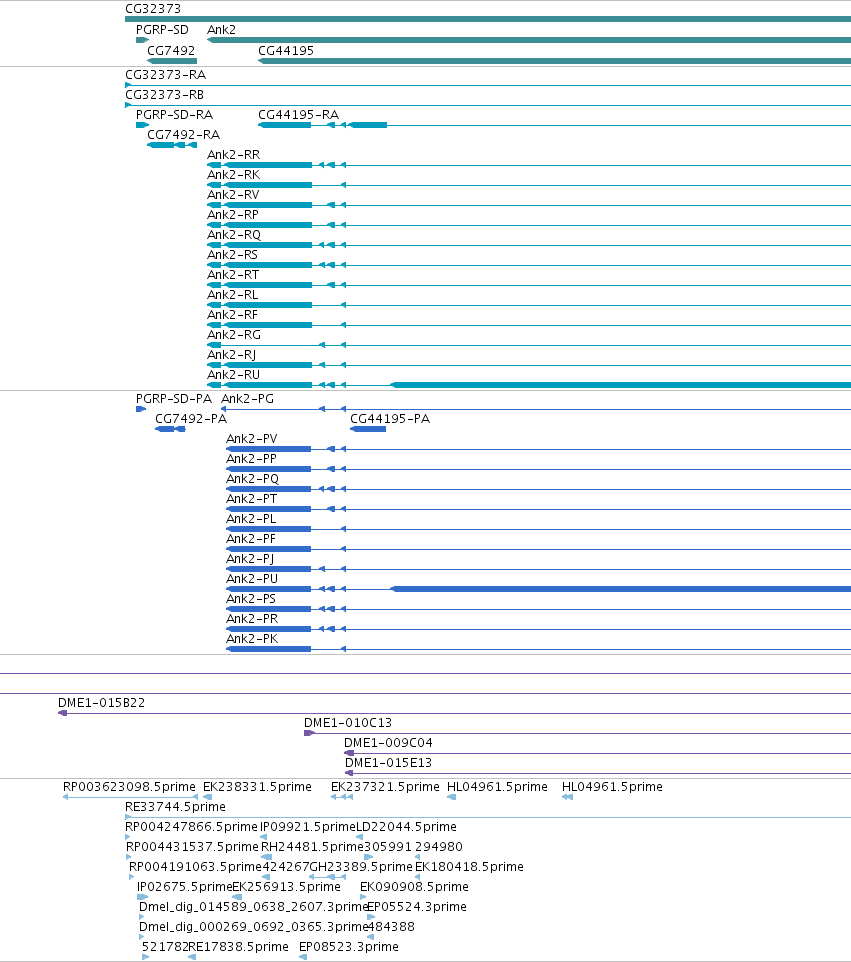Open EST EK256913.5prime

point(287,887)
